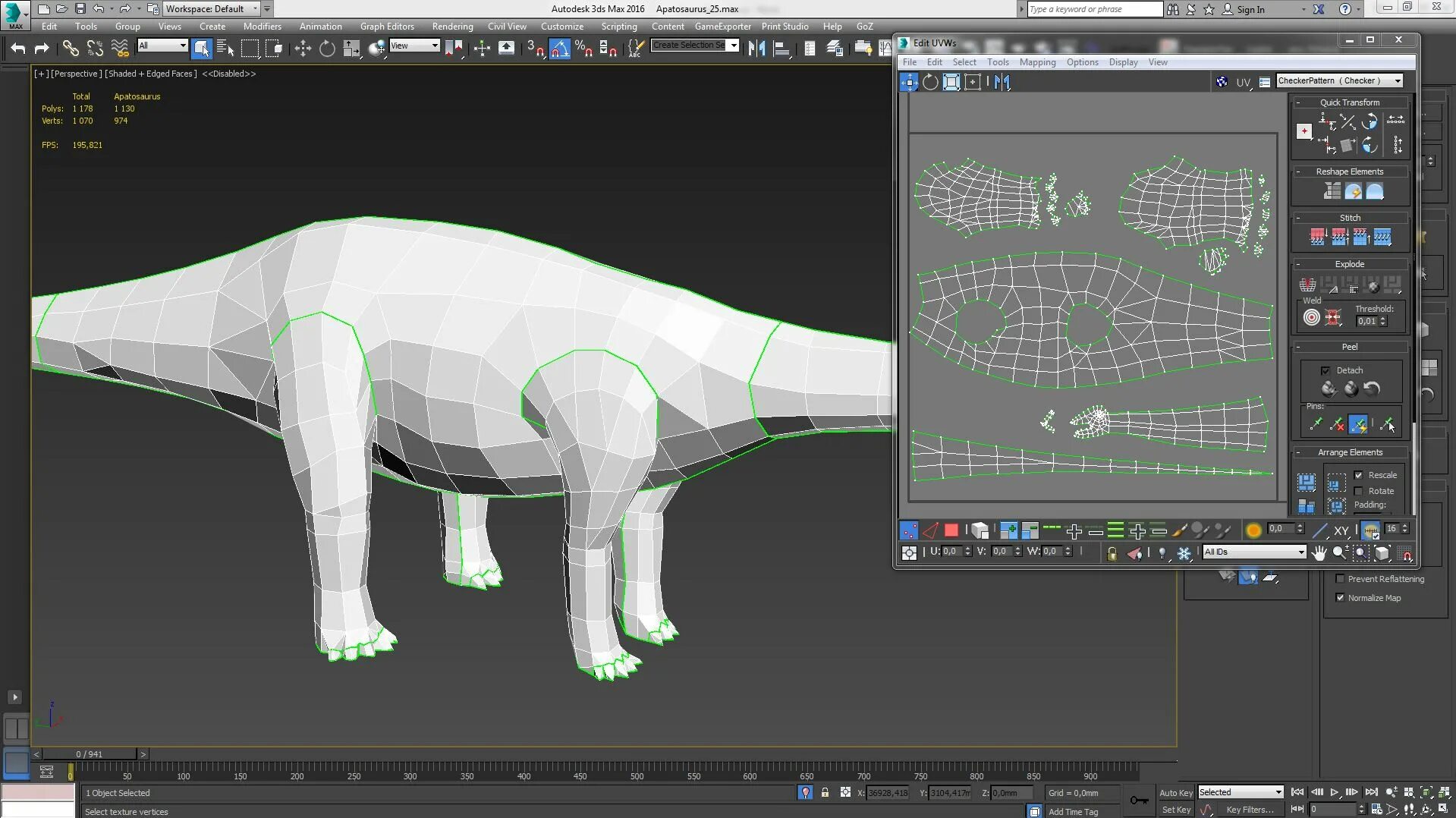The width and height of the screenshot is (1456, 818).
Task: Click the Target Weld icon
Action: [1312, 318]
